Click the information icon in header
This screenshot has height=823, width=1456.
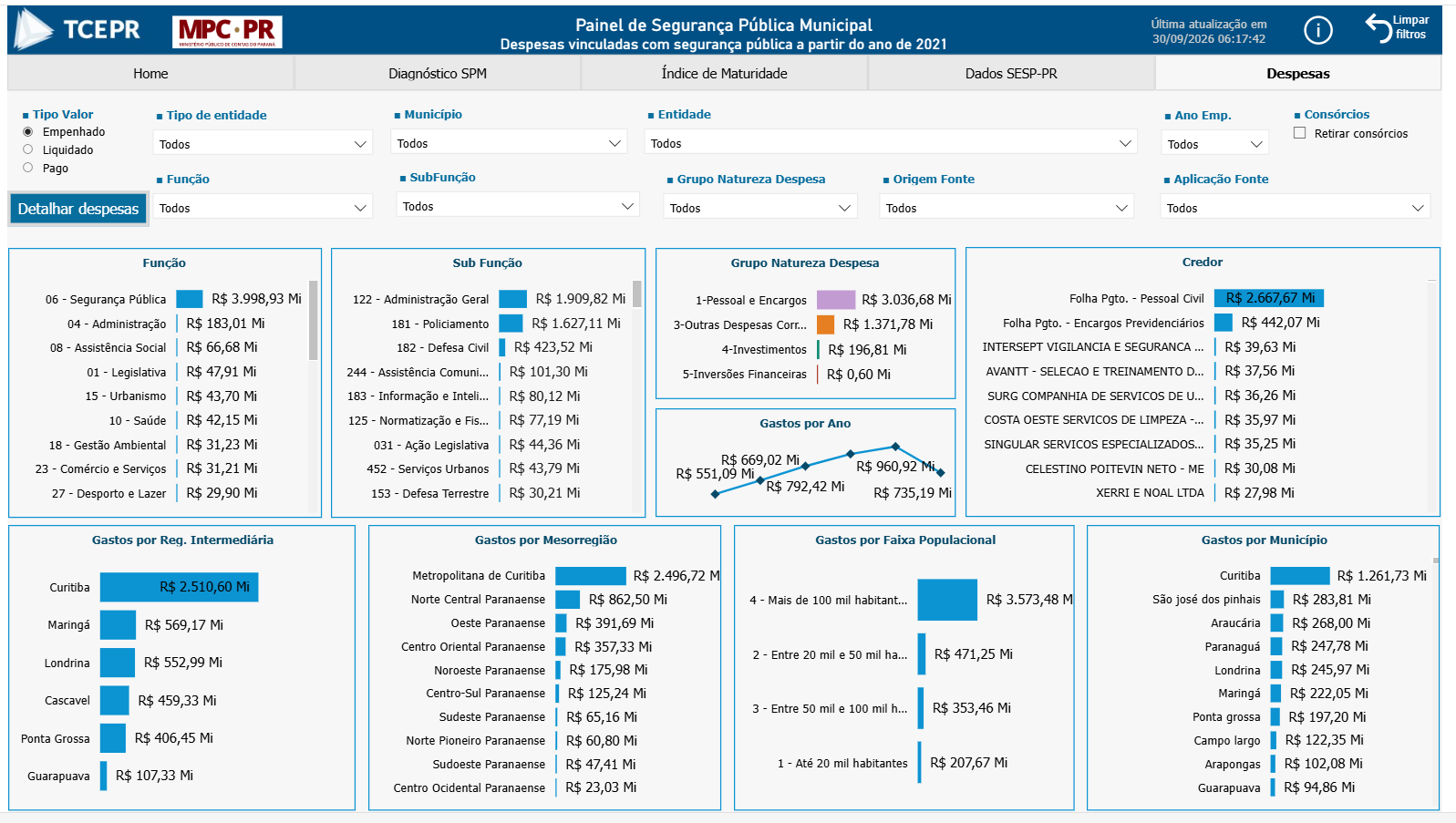tap(1317, 31)
